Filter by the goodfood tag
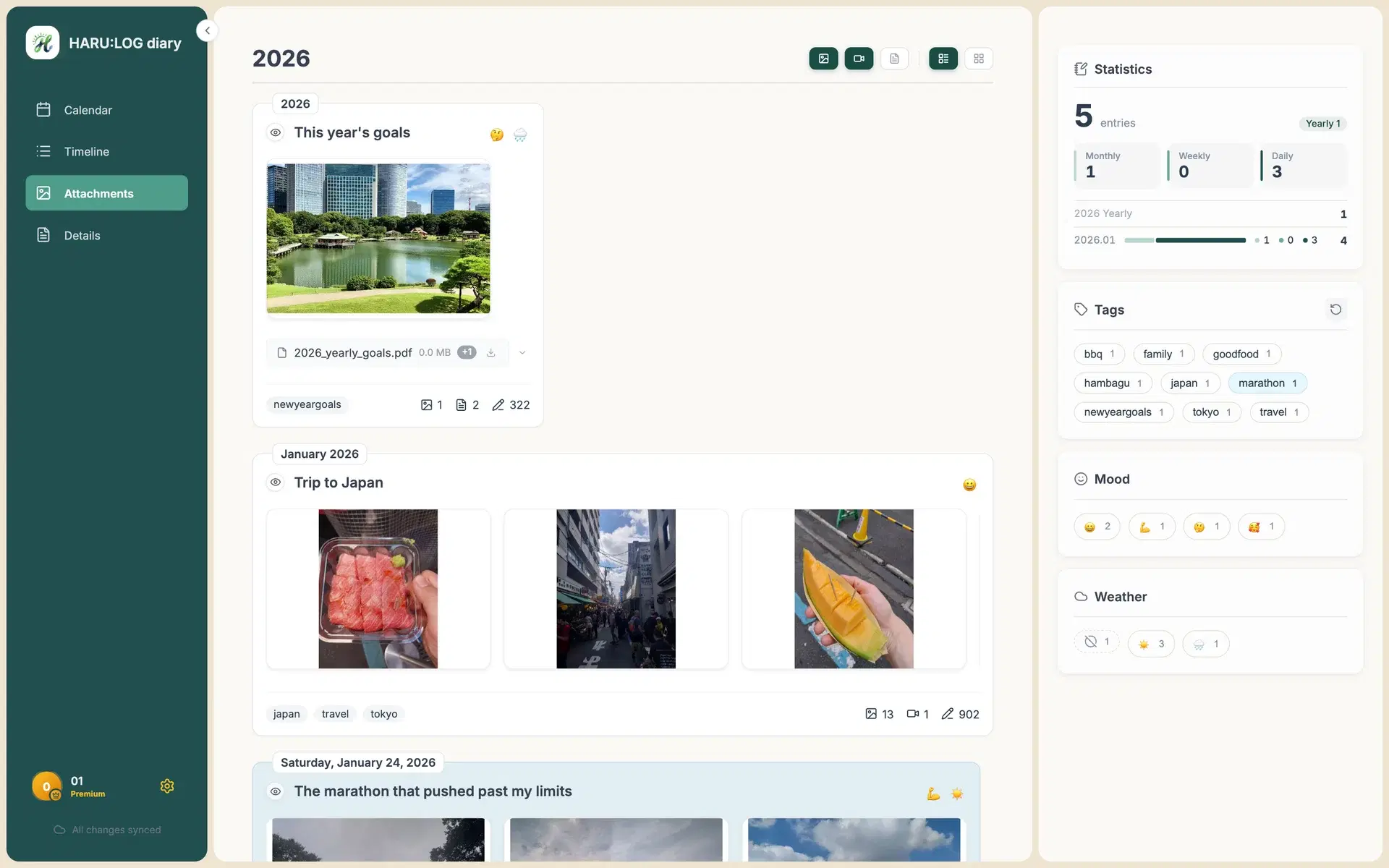 tap(1241, 354)
